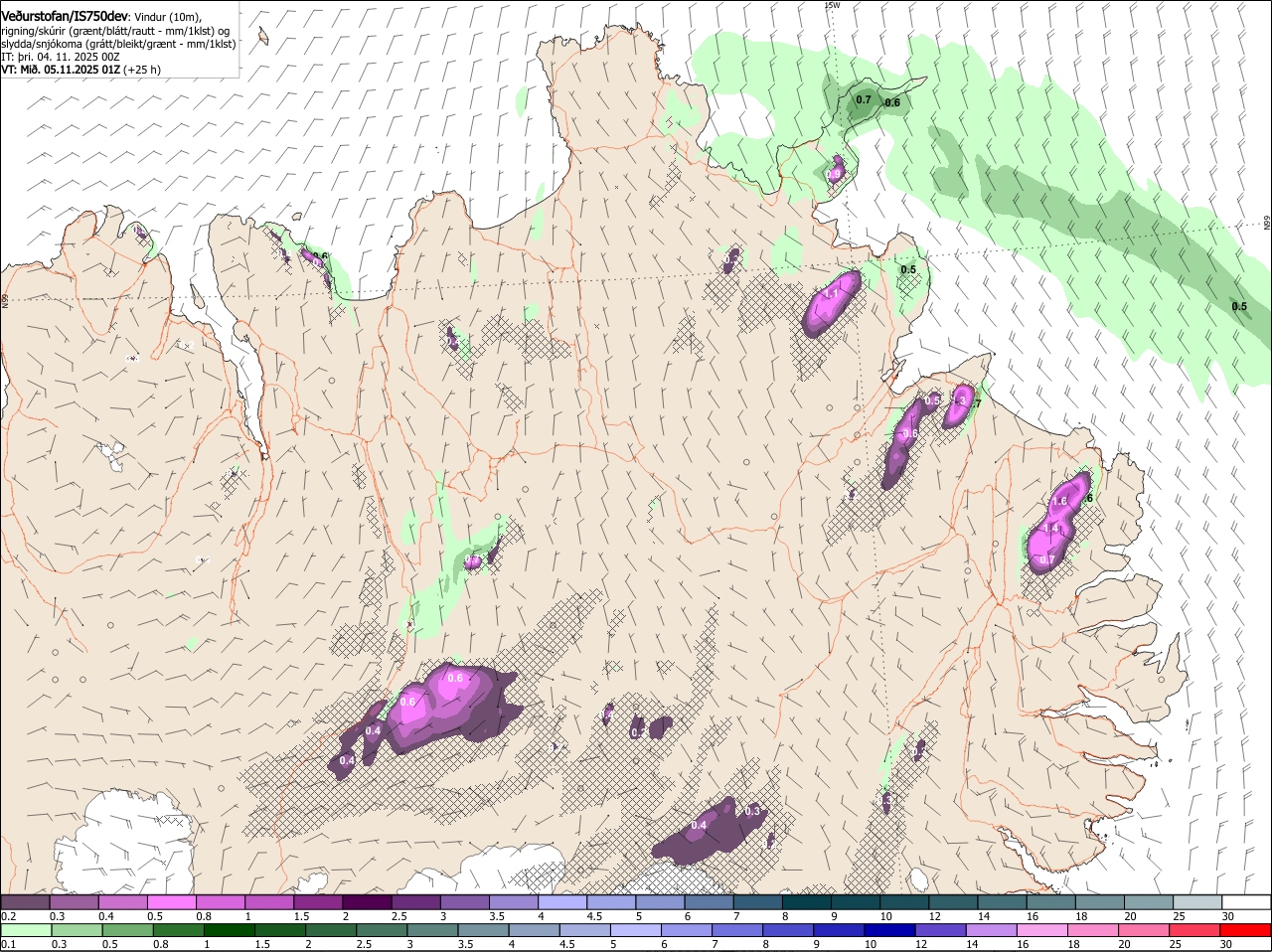Click the '(+25 h)' forecast offset text

[x=143, y=70]
